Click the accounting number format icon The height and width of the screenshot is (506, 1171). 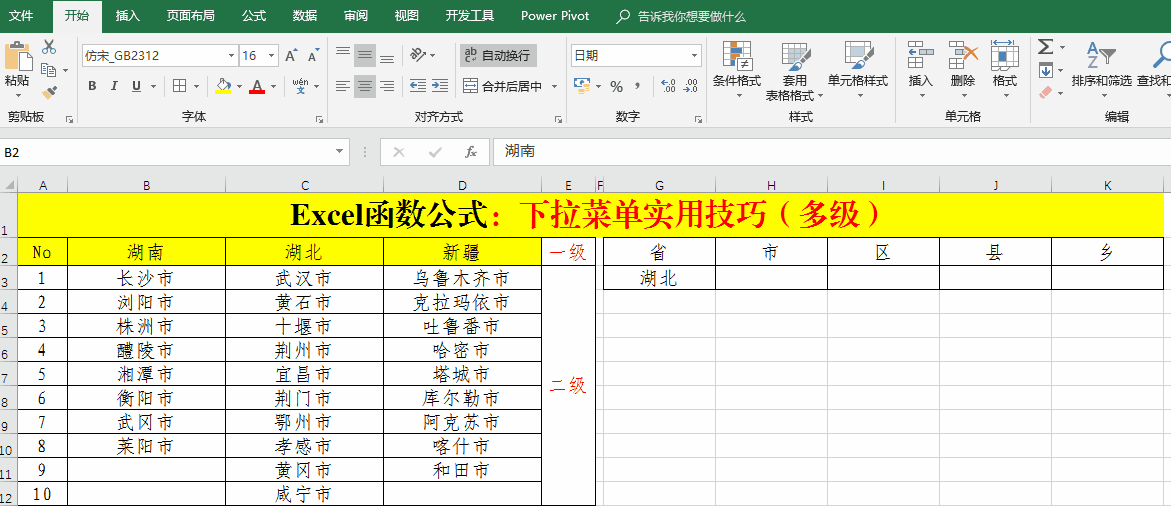582,86
